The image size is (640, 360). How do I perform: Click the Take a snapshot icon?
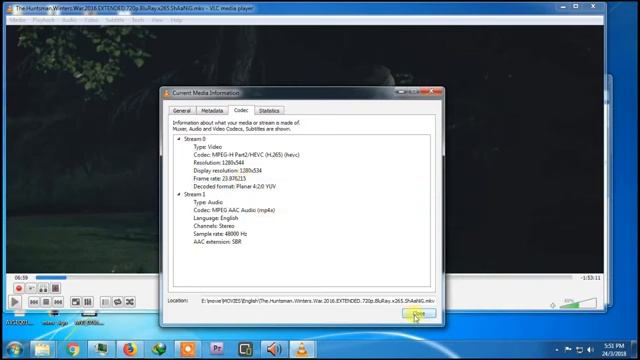(31, 288)
